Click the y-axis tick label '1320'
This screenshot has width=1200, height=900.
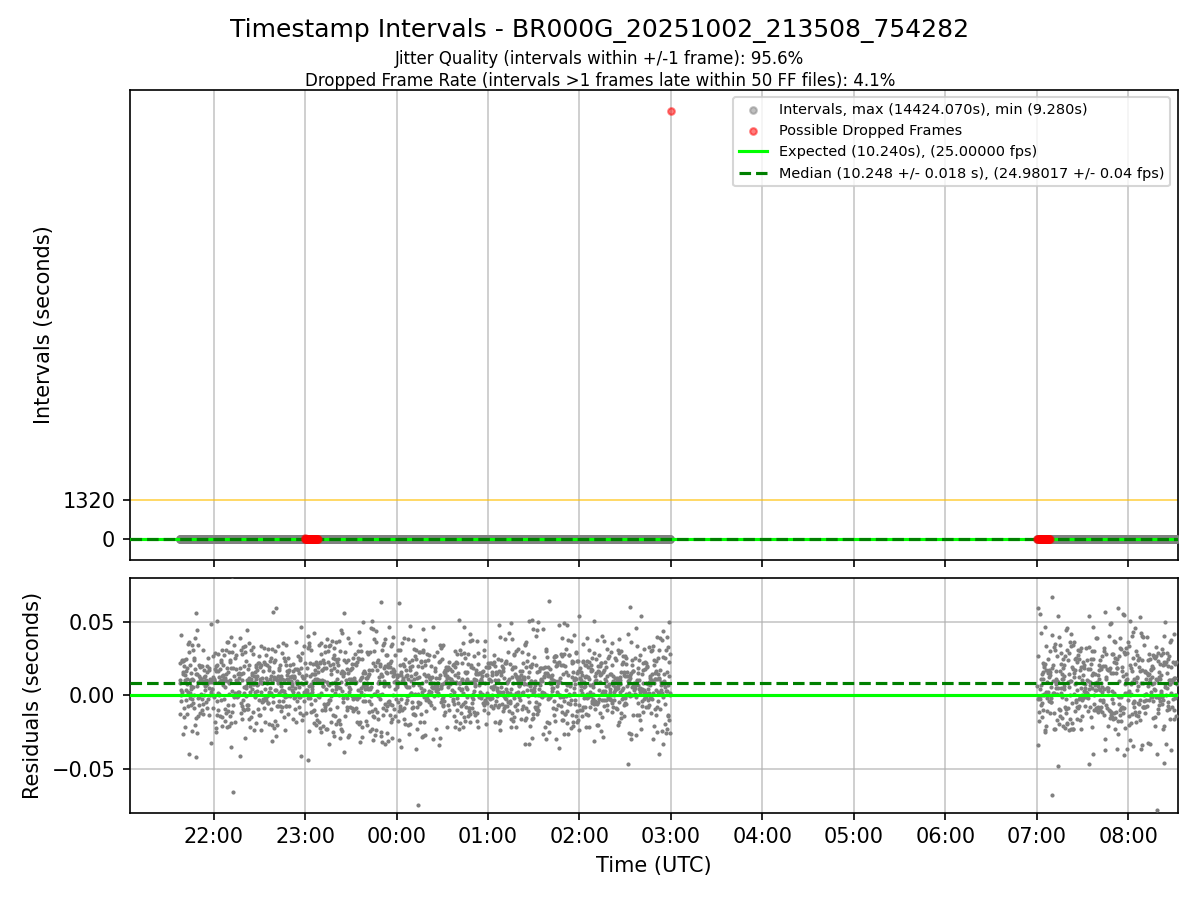[x=89, y=500]
